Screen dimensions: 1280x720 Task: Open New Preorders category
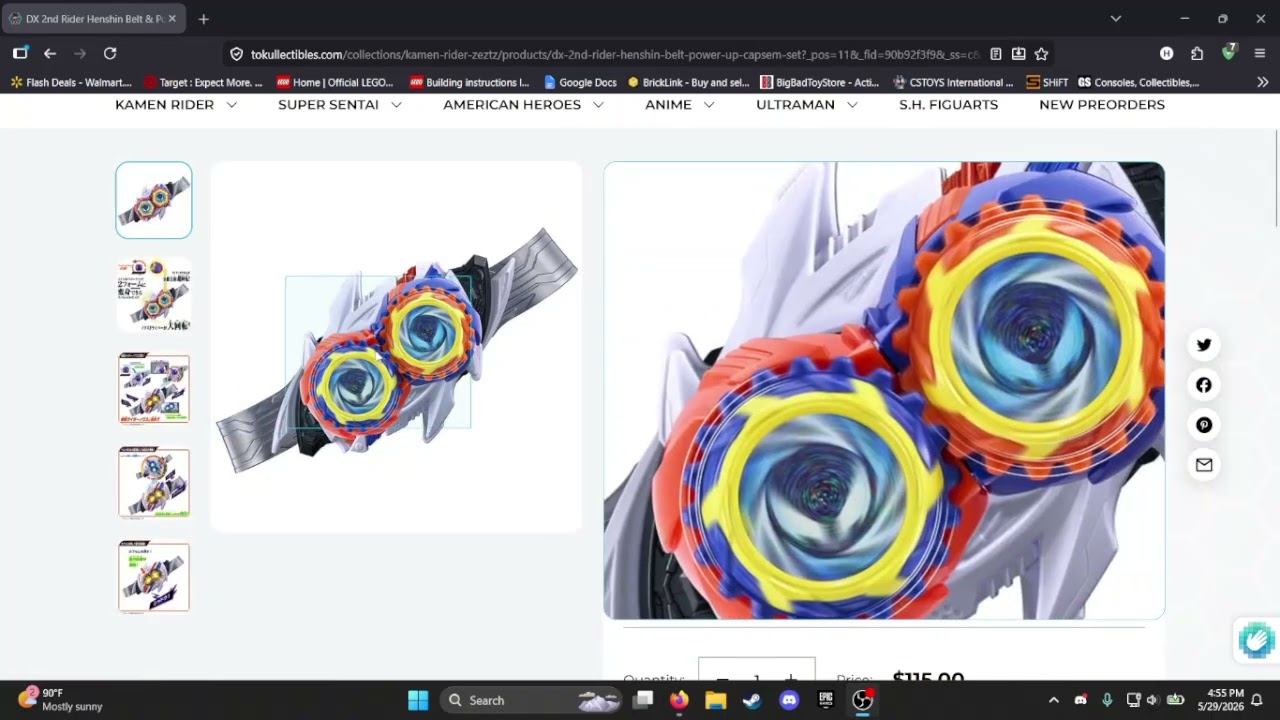click(1102, 105)
